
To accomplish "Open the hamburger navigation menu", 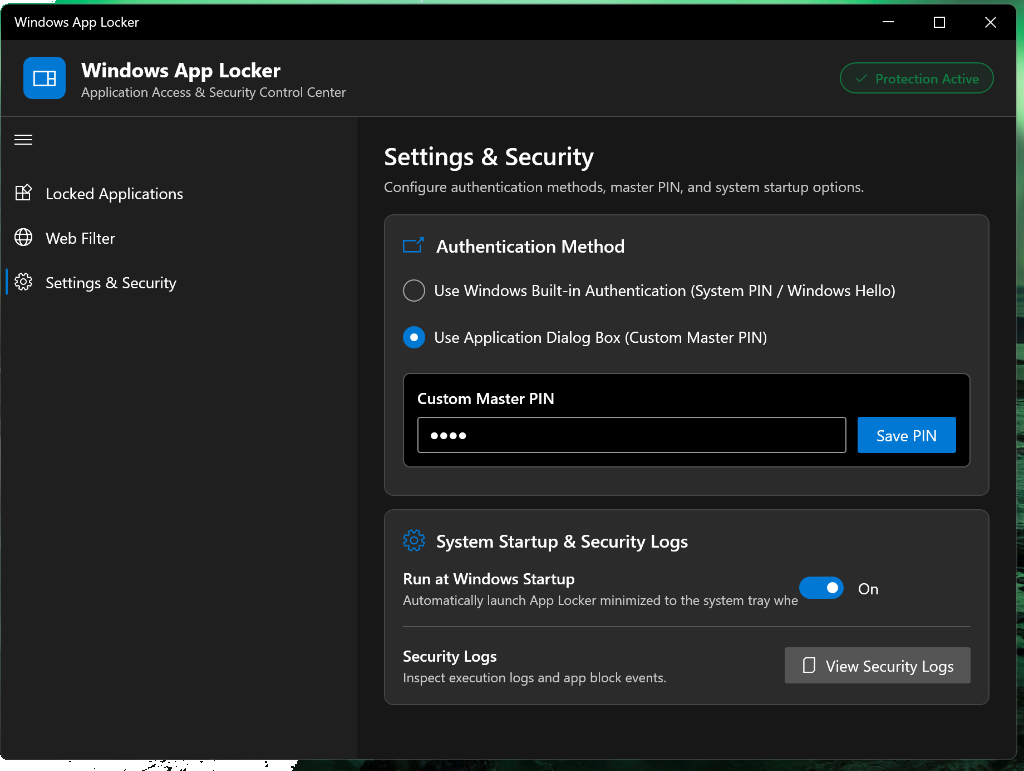I will click(24, 140).
